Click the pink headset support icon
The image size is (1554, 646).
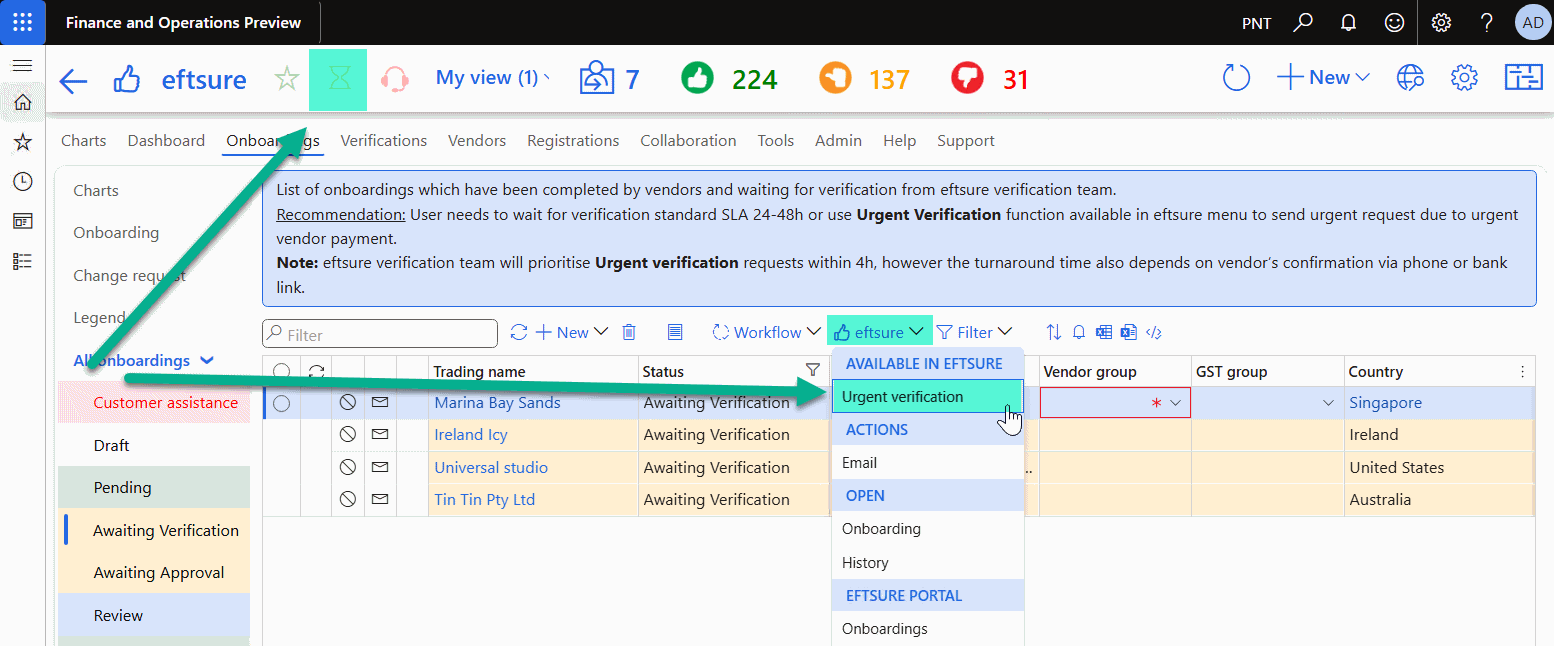point(395,79)
